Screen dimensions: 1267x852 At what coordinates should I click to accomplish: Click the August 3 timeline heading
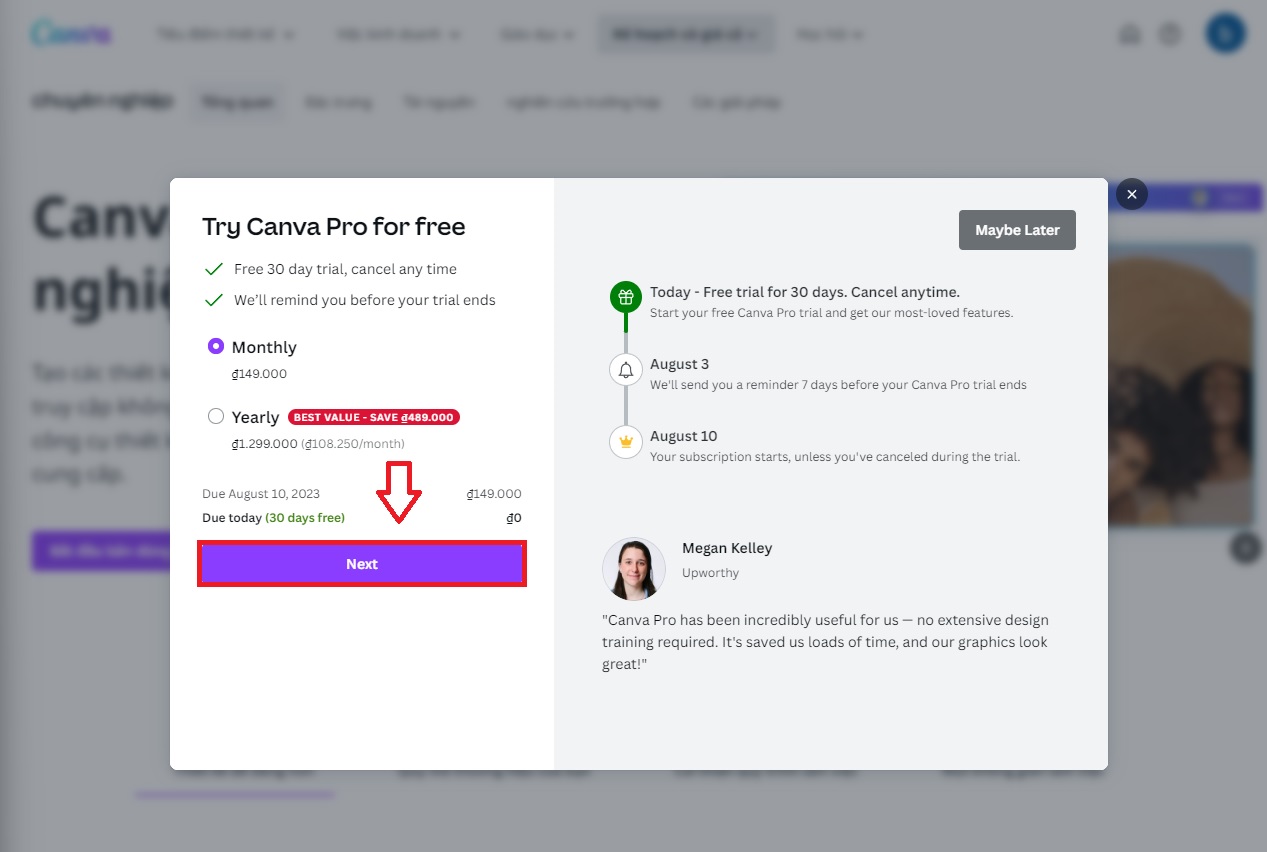[x=679, y=364]
